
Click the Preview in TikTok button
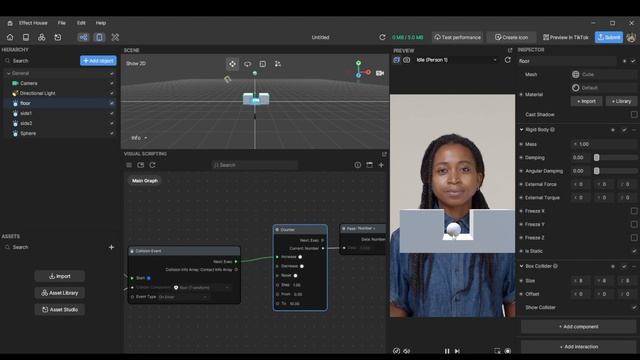(566, 37)
